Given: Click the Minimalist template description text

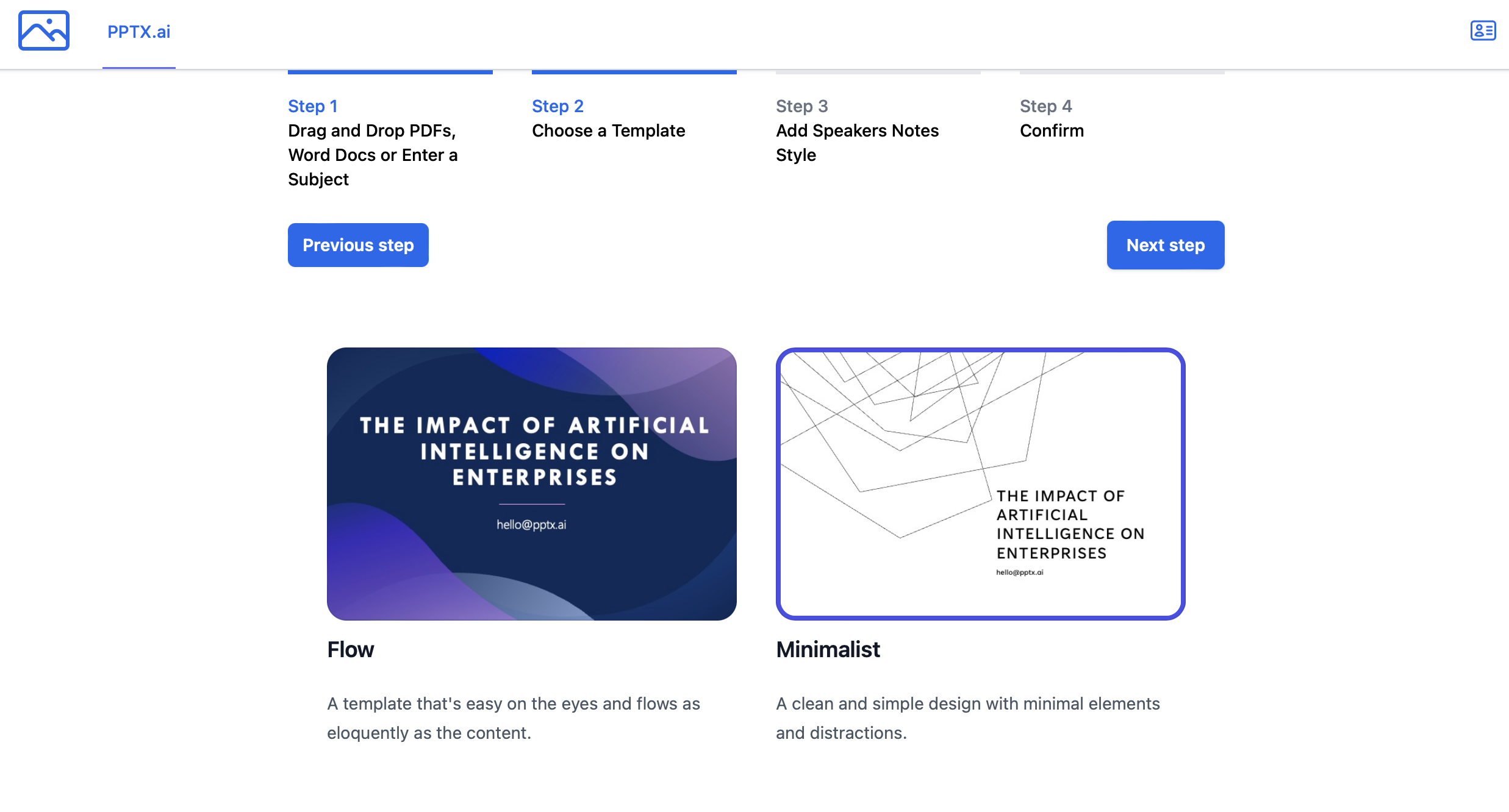Looking at the screenshot, I should coord(968,718).
